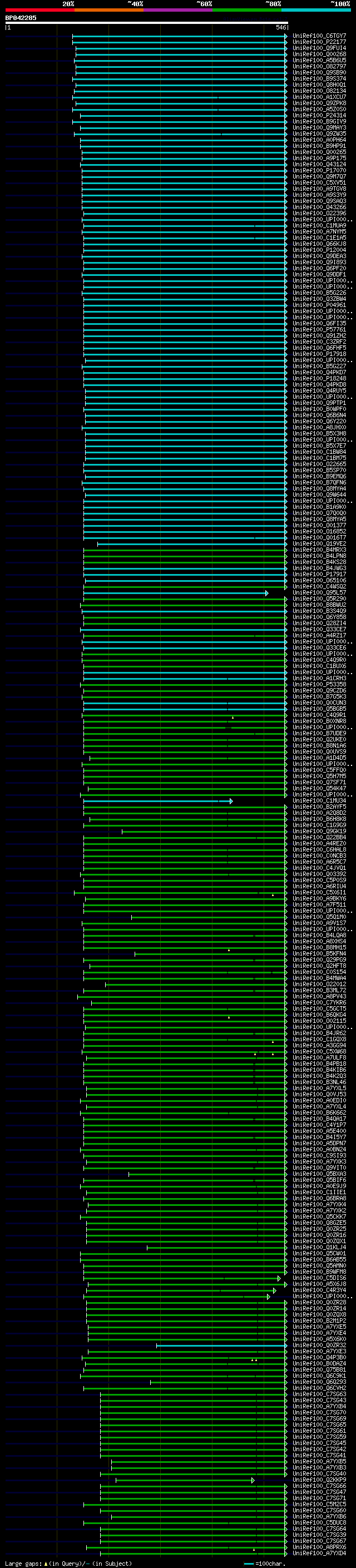Select the UniRef100_B2AYF5 label
This screenshot has height=1568, width=356.
coord(319,807)
